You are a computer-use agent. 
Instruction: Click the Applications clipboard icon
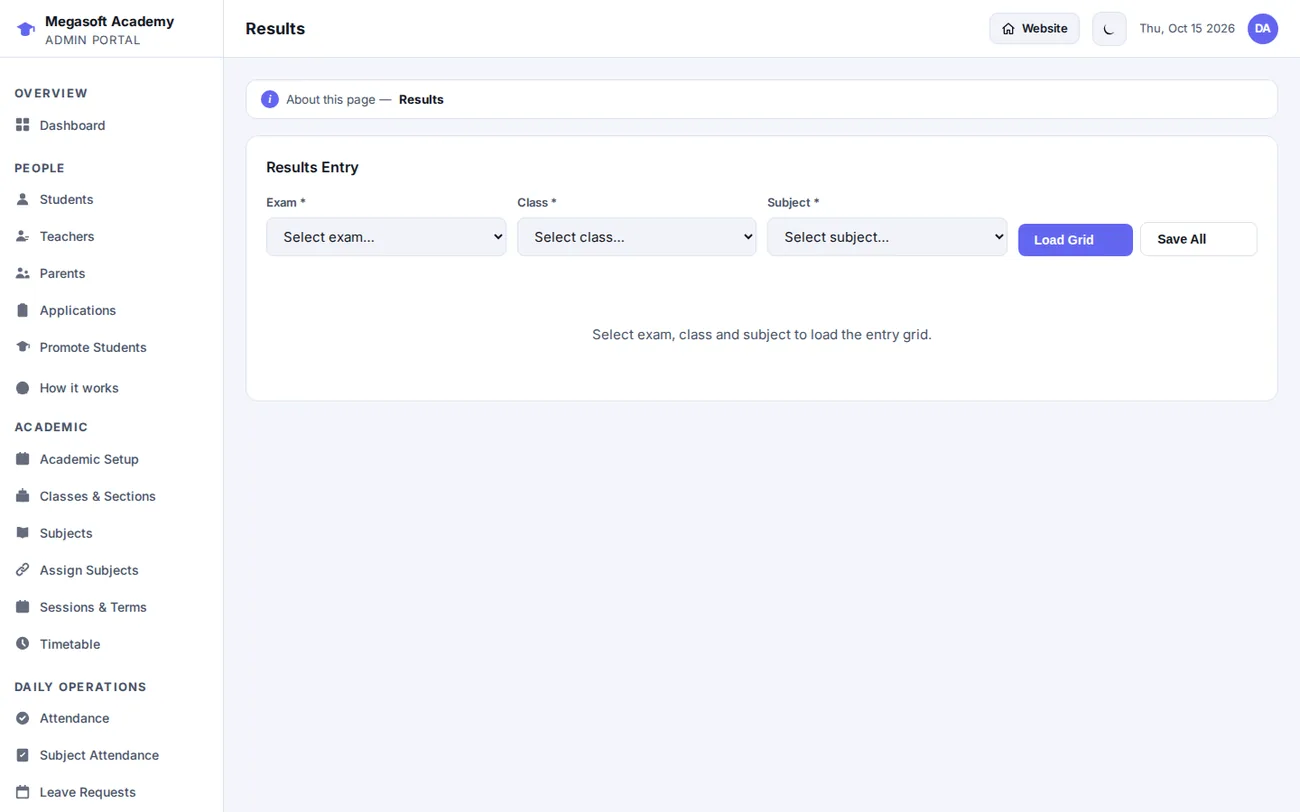pos(22,310)
